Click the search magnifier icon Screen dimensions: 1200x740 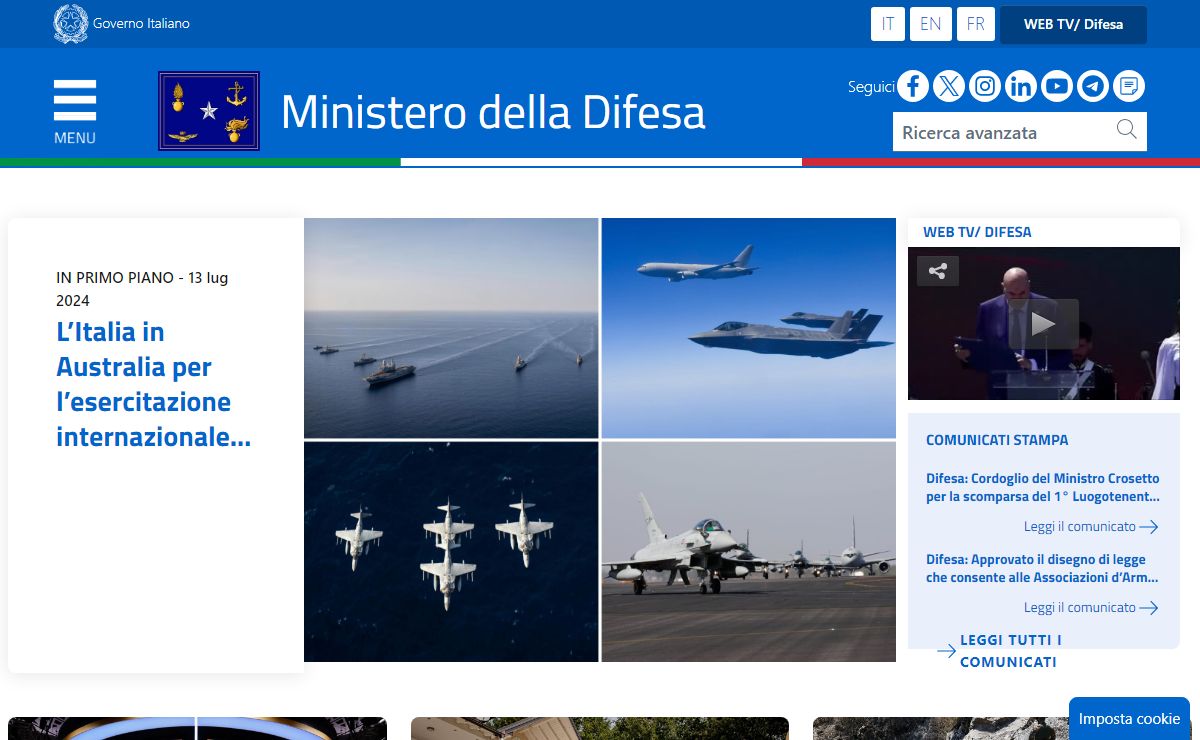point(1127,130)
